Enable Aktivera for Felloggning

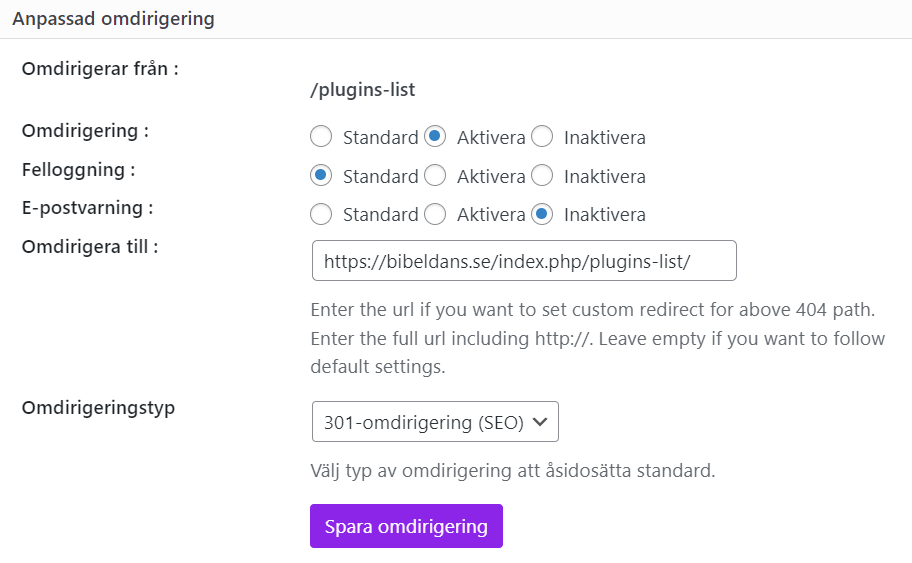[x=435, y=175]
